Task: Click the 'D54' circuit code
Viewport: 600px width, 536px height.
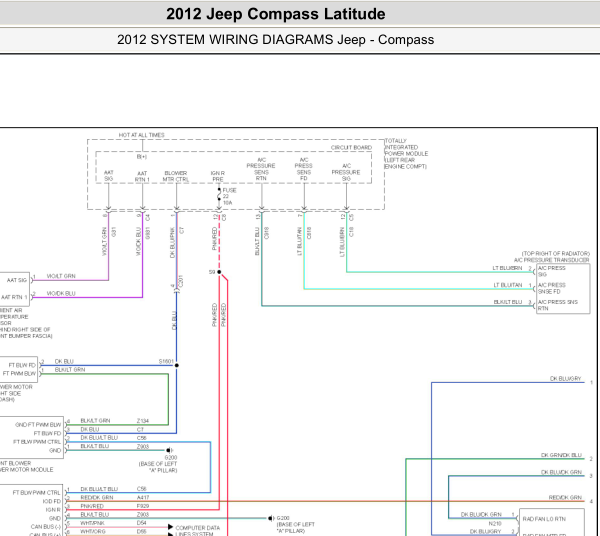Action: 142,523
